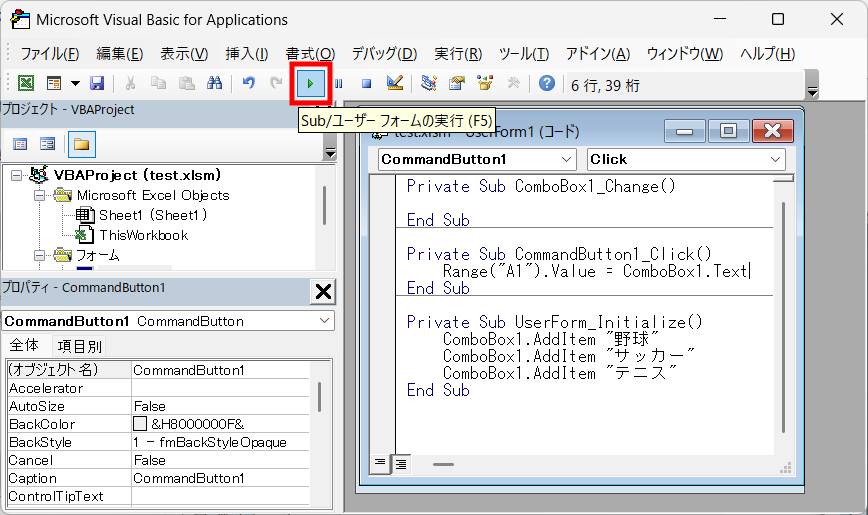Screen dimensions: 868x515
Task: Open the 書式(O) menu
Action: [310, 54]
